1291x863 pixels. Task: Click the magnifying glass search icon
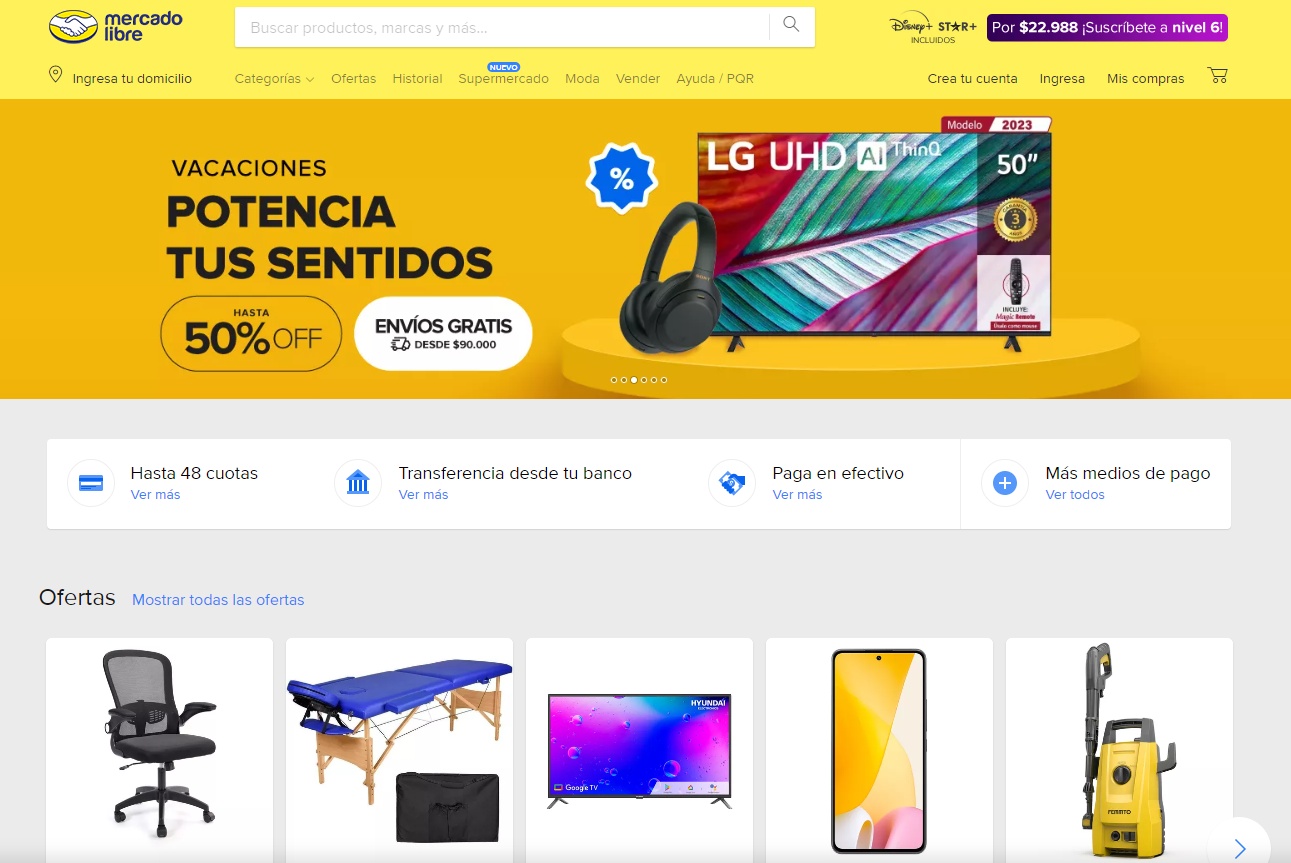point(791,25)
